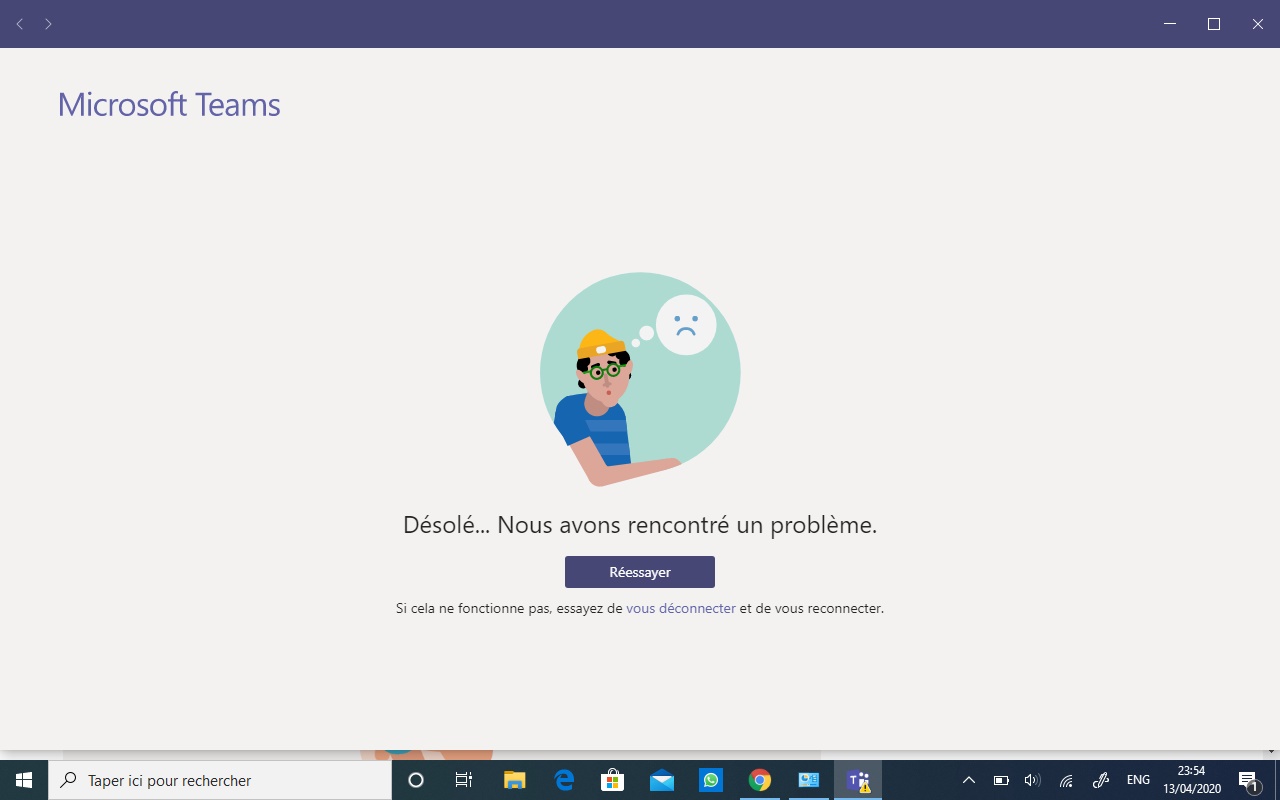Open Wi-Fi network settings

click(x=1066, y=780)
